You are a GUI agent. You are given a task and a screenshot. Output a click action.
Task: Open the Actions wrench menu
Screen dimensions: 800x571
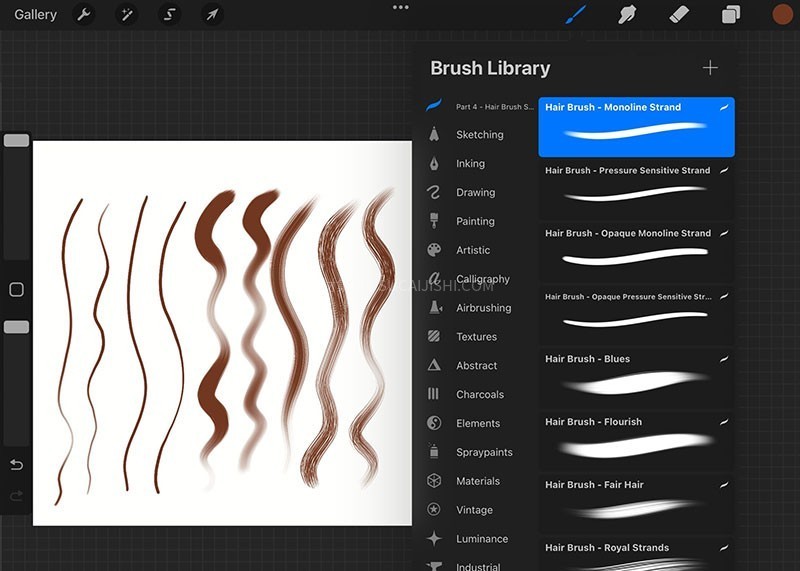tap(84, 15)
